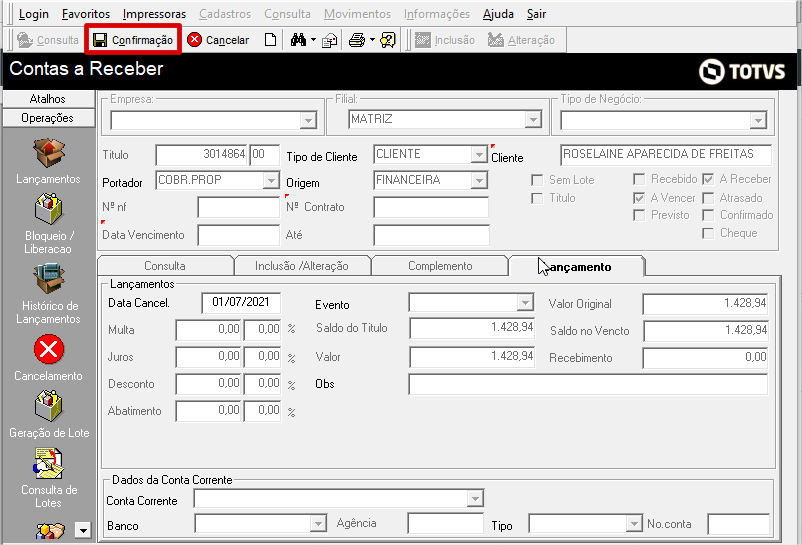
Task: Open the arrow next to the printer icon
Action: pos(372,40)
